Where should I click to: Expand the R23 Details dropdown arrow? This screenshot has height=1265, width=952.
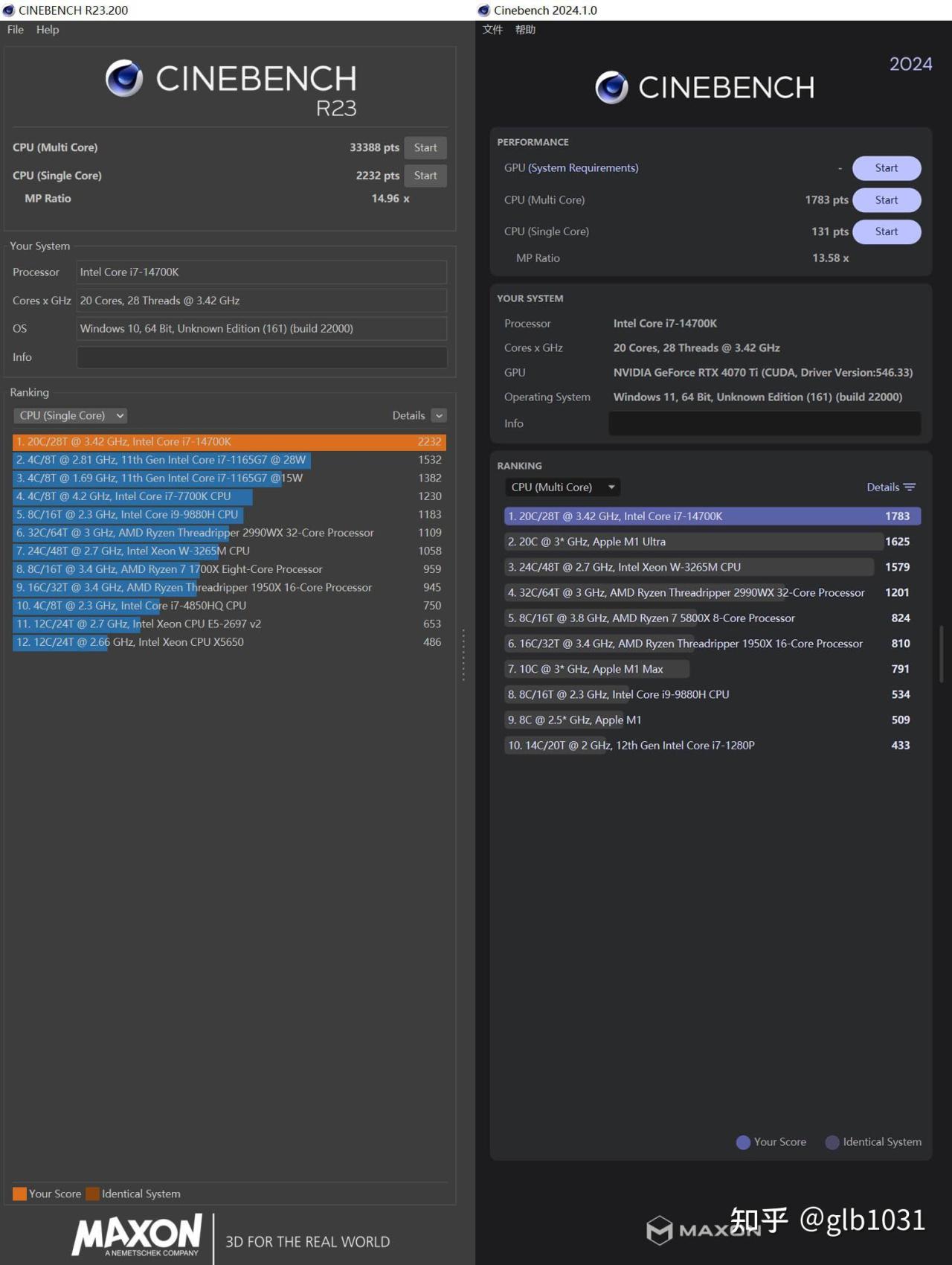[439, 415]
